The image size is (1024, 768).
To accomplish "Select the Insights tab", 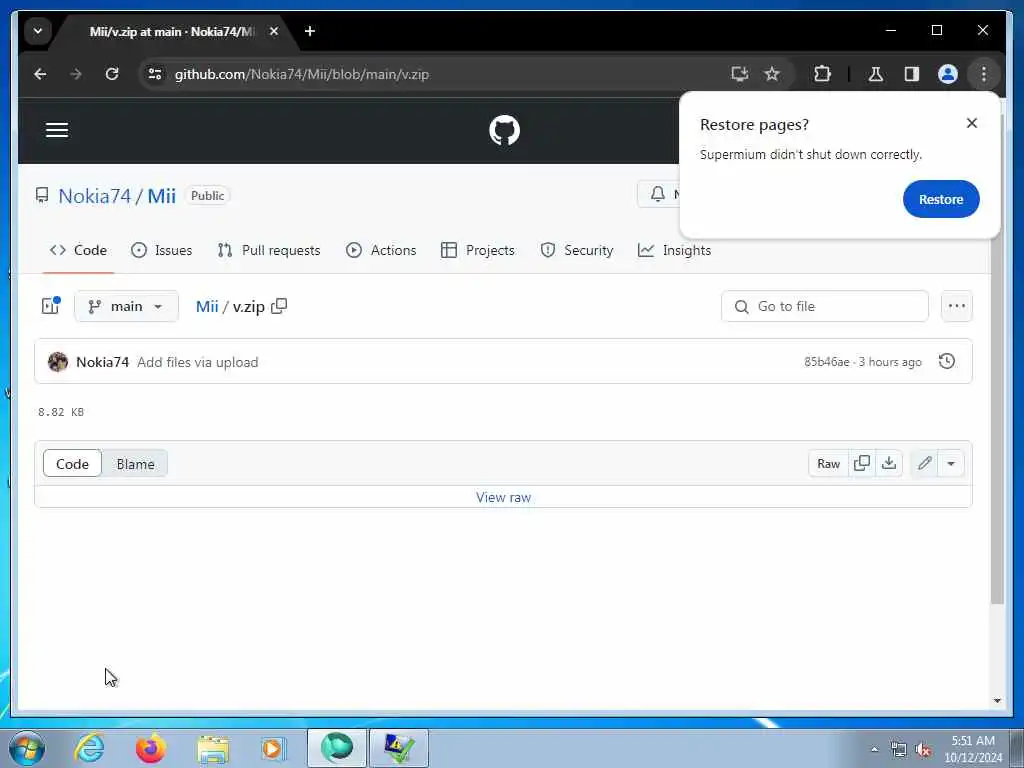I will coord(674,250).
